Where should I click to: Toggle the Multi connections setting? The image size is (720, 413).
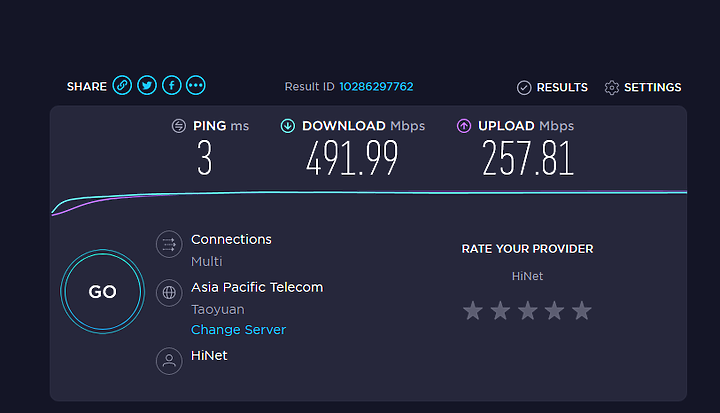point(207,261)
